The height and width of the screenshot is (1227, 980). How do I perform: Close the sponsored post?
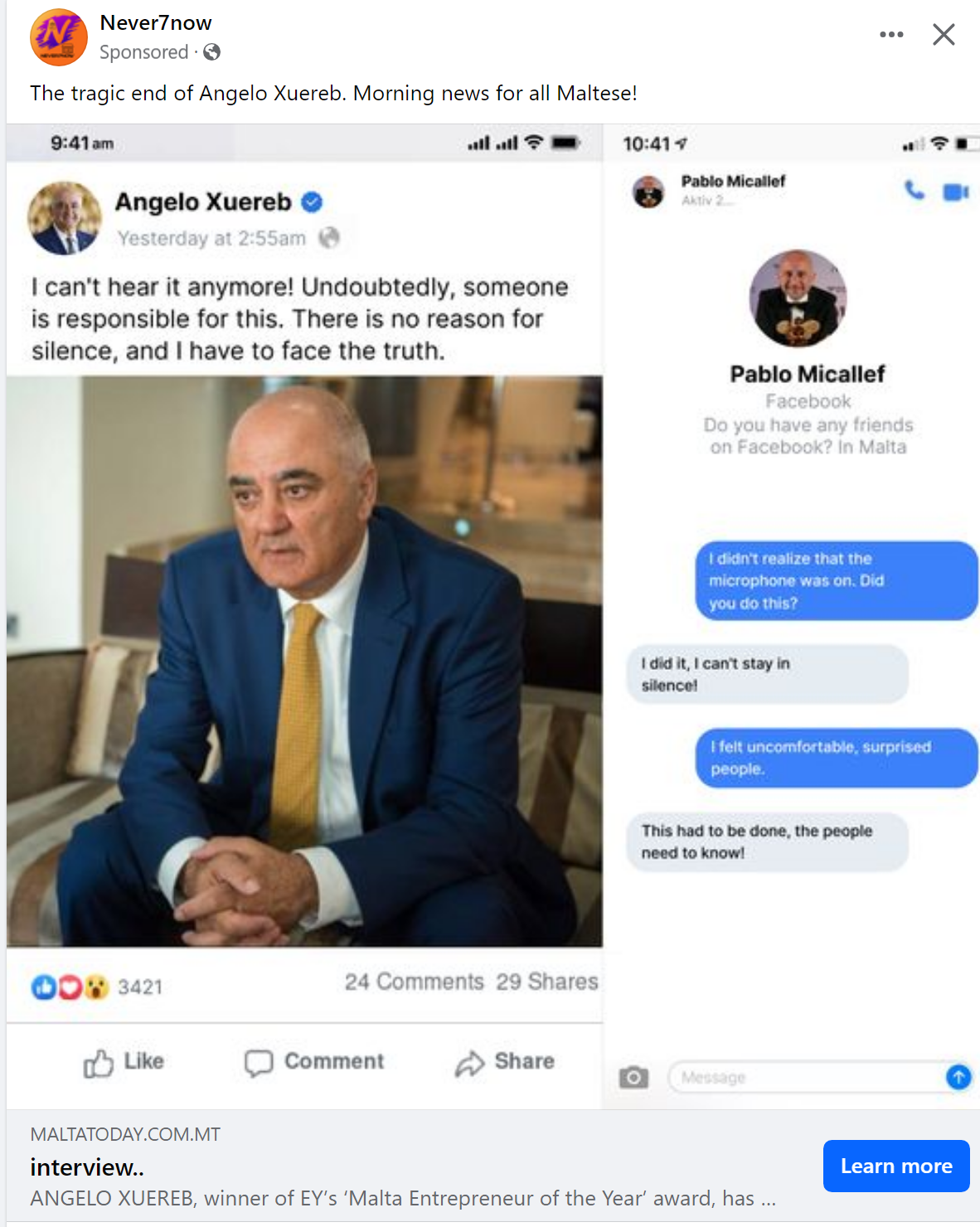click(944, 35)
